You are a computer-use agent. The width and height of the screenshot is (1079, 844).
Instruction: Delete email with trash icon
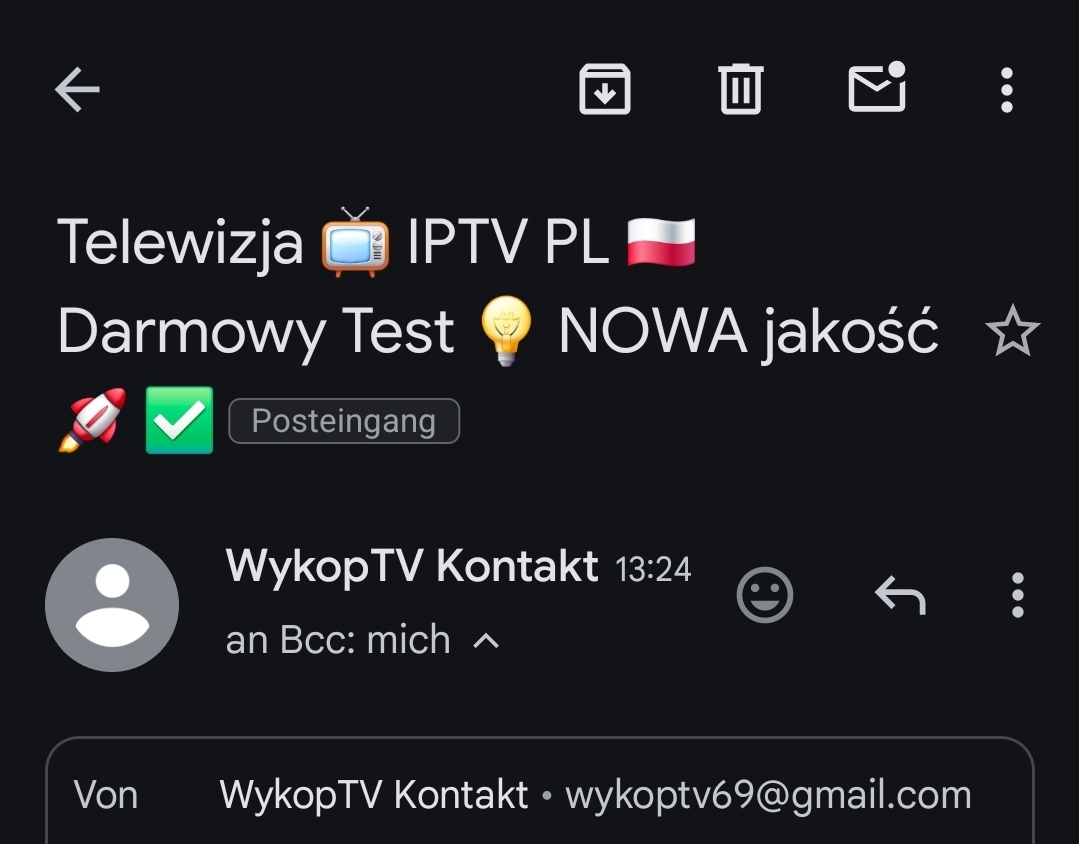(740, 89)
